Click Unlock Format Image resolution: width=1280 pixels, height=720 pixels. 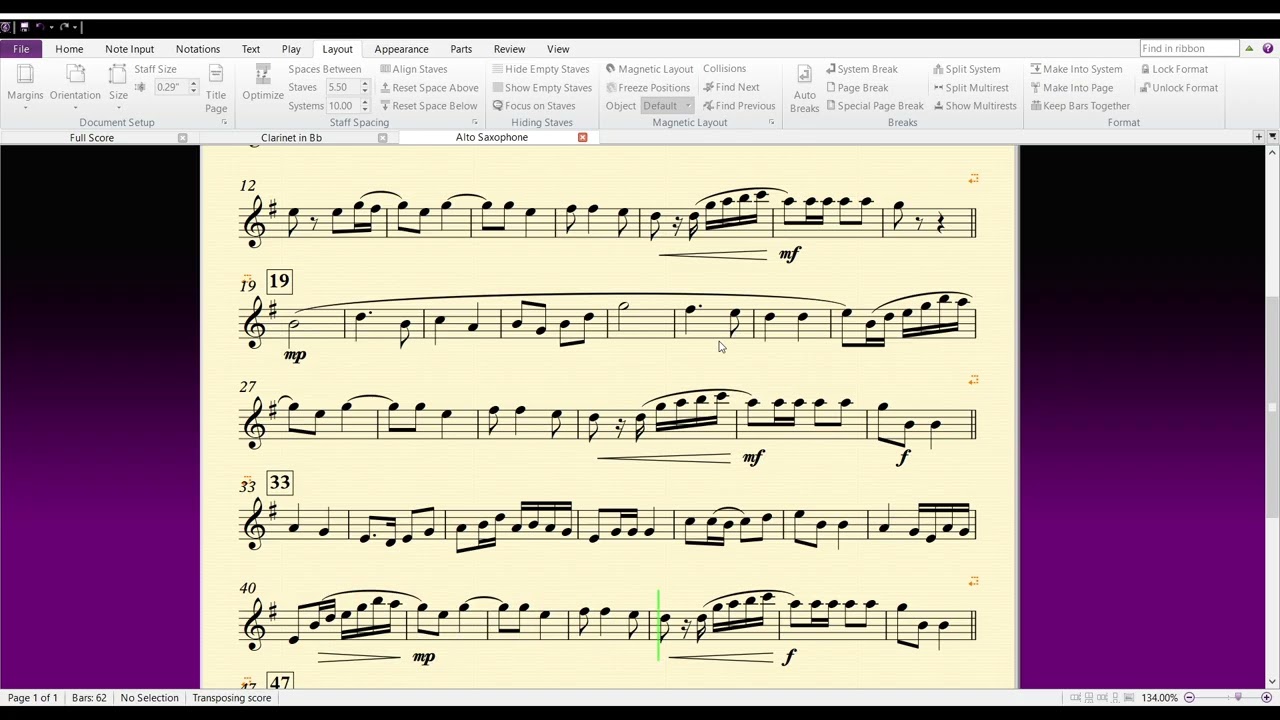tap(1178, 87)
